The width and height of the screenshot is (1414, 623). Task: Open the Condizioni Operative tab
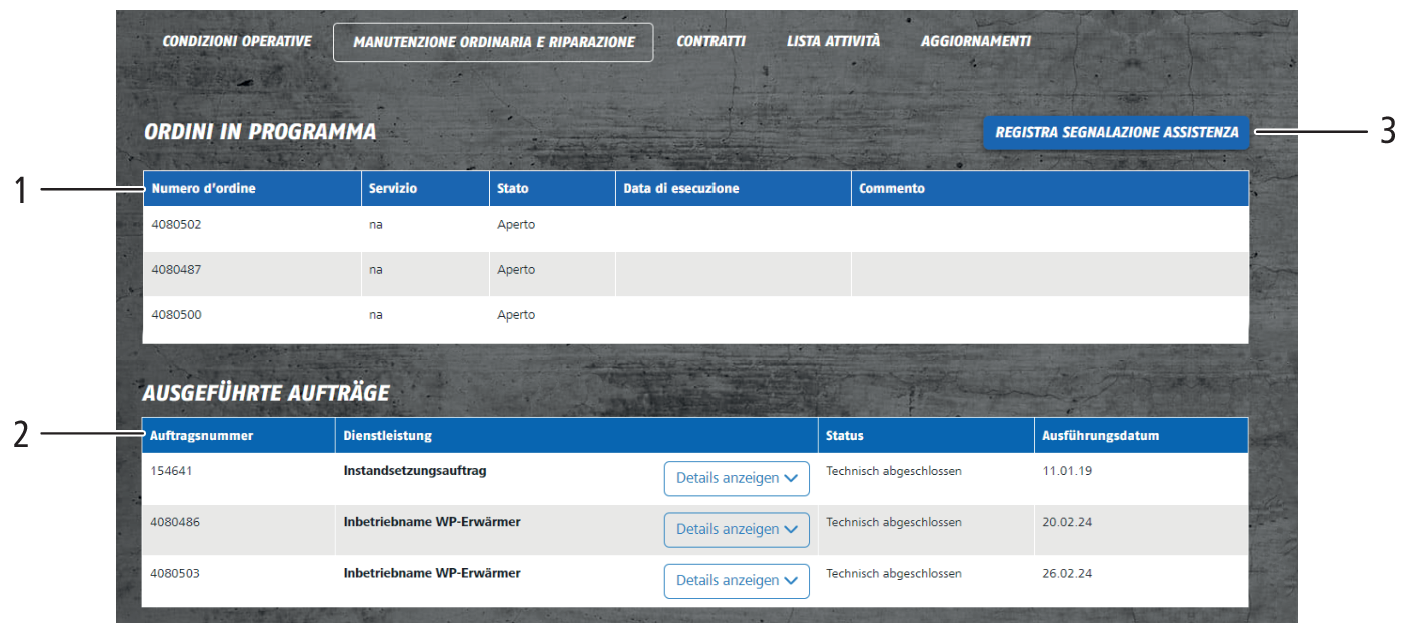point(237,42)
